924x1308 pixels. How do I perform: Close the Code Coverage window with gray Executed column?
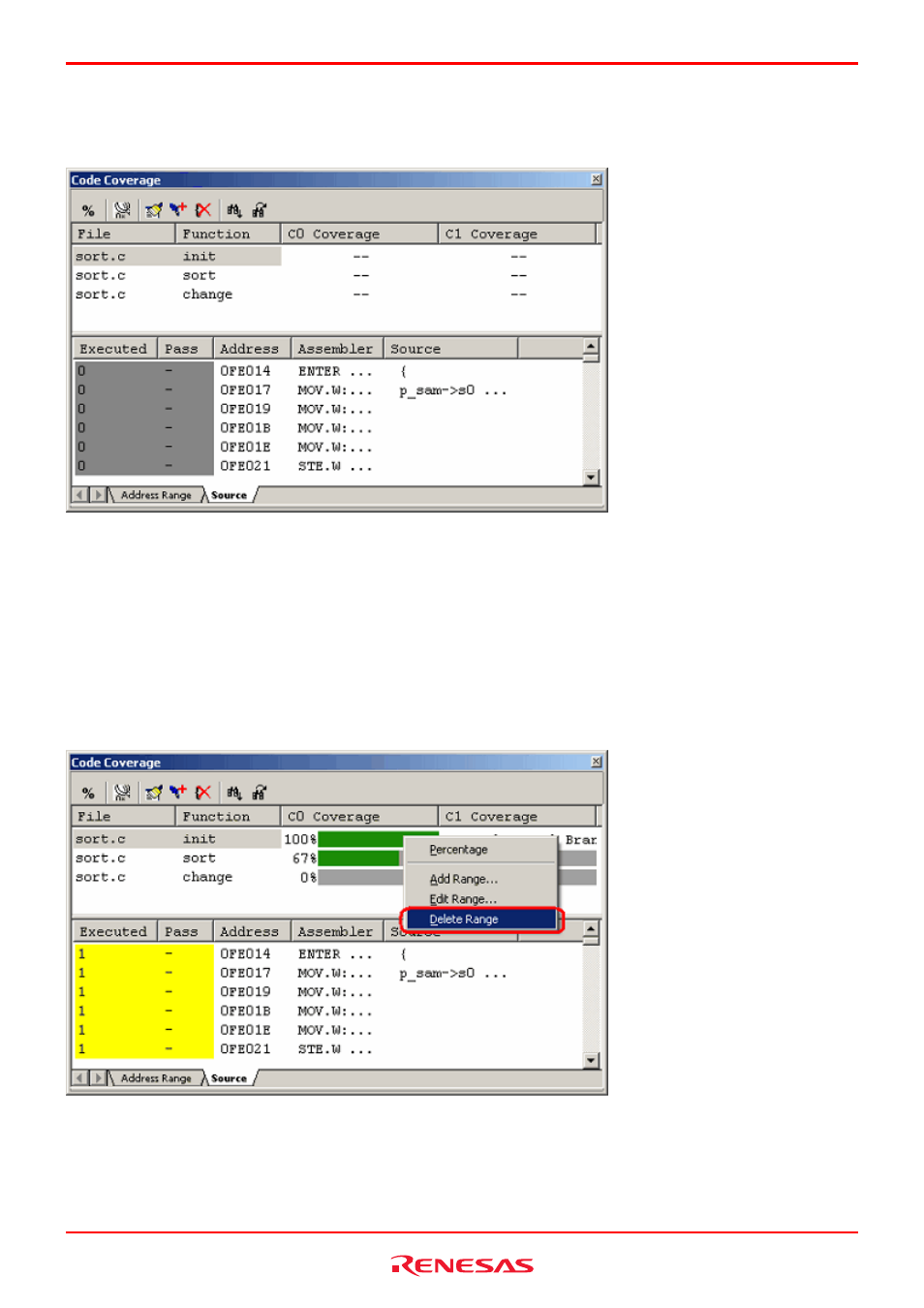(x=597, y=179)
